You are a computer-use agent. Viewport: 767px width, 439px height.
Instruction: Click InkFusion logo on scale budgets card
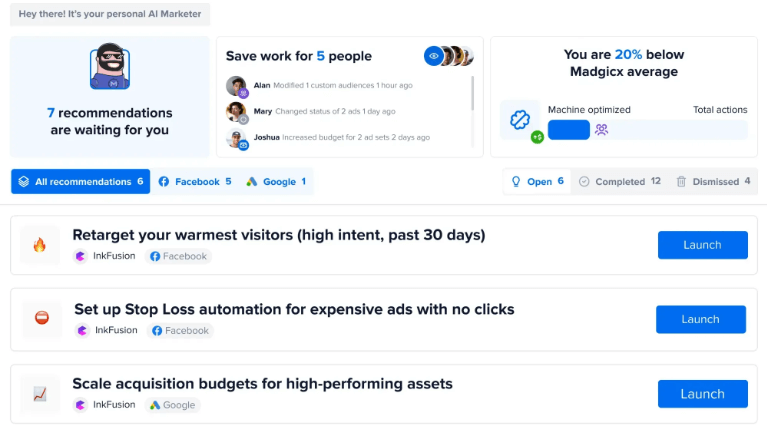80,405
